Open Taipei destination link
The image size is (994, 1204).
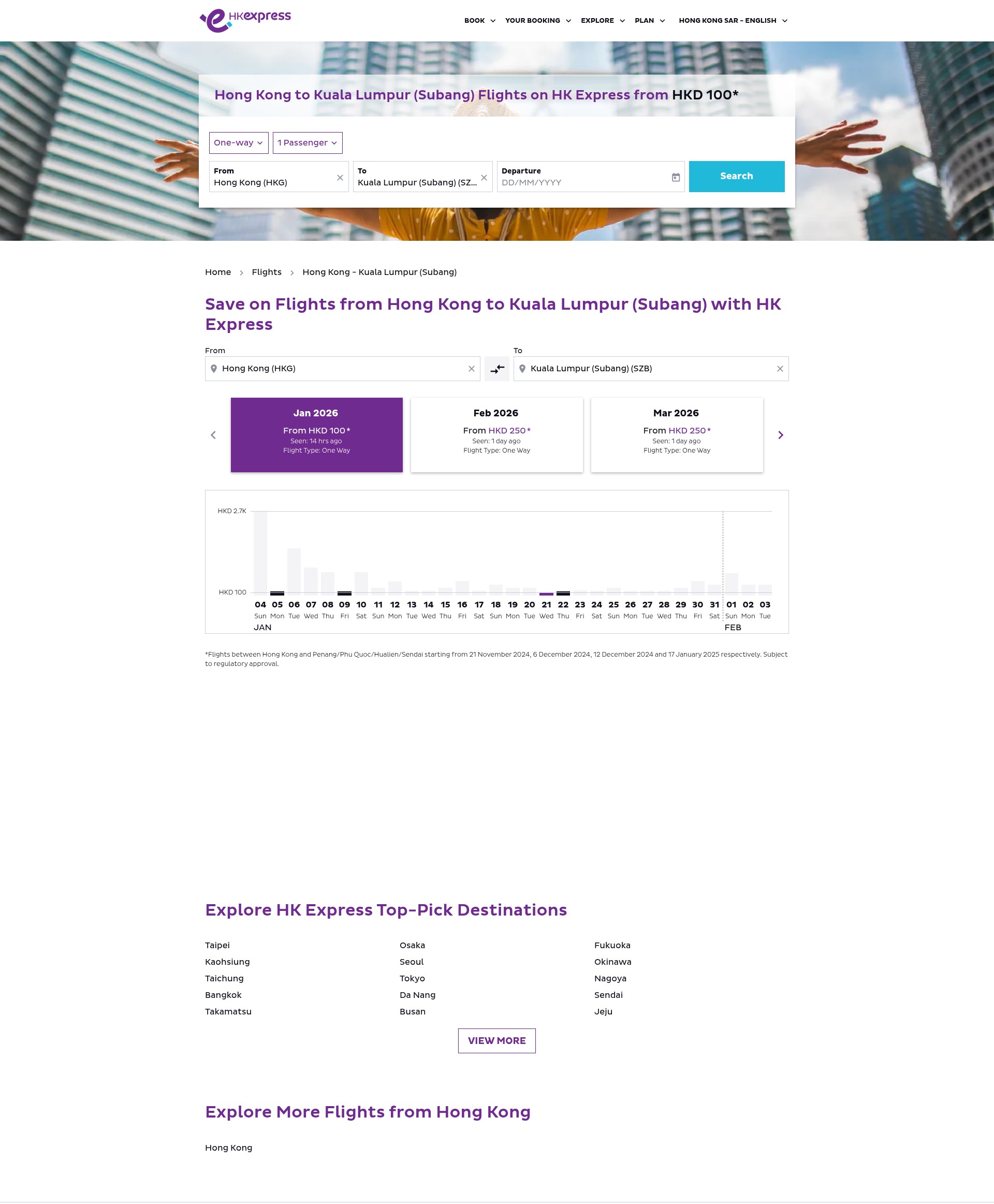[217, 945]
